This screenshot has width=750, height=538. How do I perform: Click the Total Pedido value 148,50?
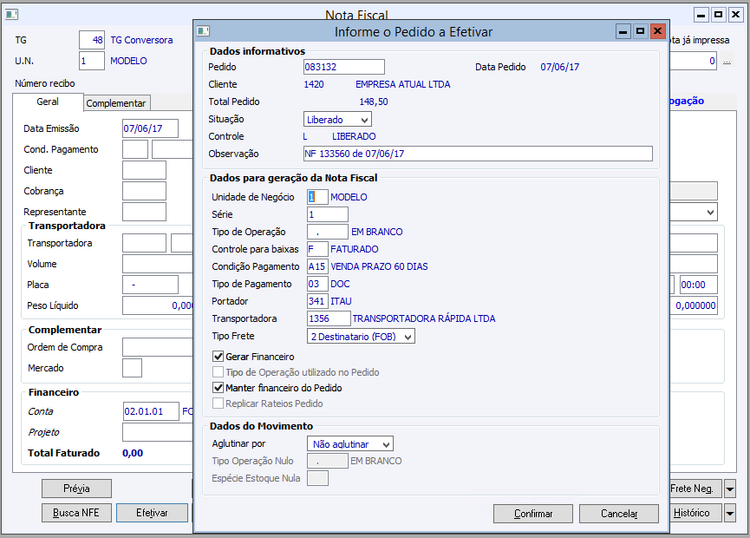[374, 102]
